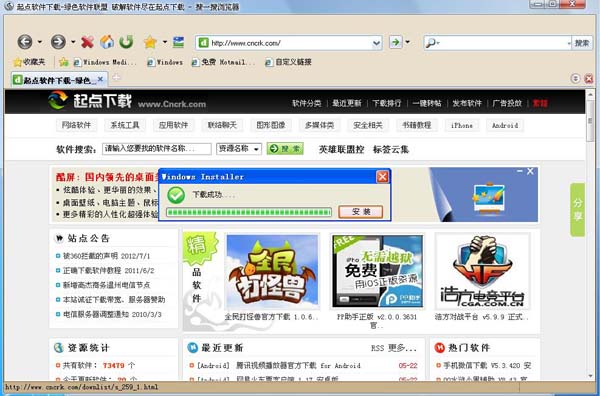Click the picture icon beside the favorites star
600x396 pixels.
178,42
